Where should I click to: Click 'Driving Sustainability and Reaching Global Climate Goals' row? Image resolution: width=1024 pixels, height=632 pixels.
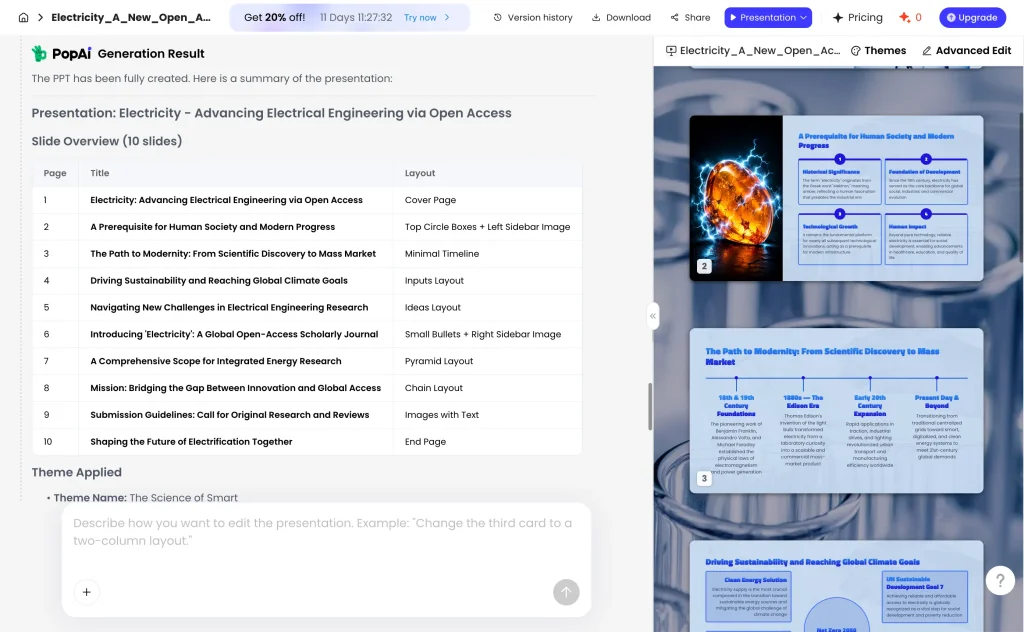click(307, 280)
